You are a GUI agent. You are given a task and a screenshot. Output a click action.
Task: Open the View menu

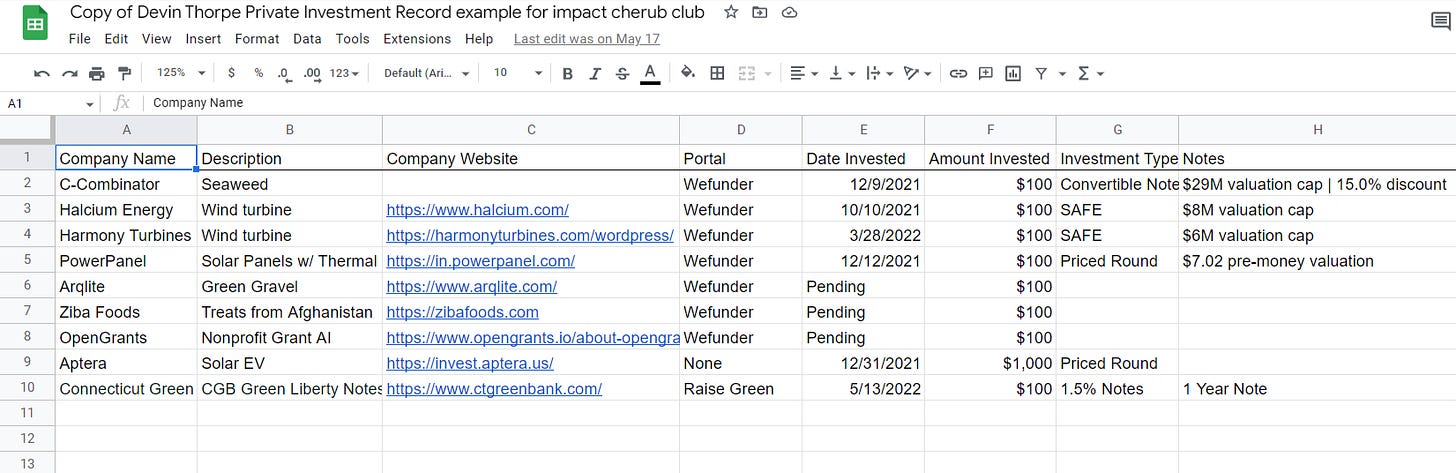[157, 39]
